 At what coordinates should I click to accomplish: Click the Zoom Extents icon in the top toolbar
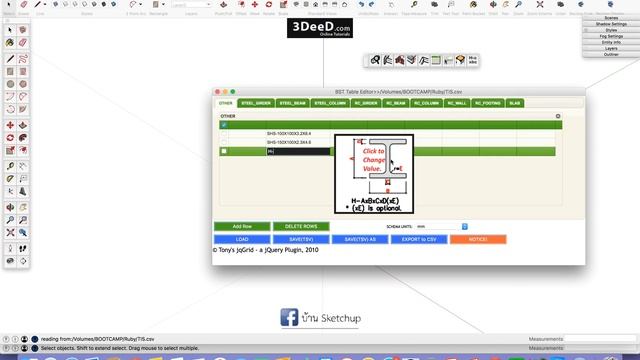(540, 4)
